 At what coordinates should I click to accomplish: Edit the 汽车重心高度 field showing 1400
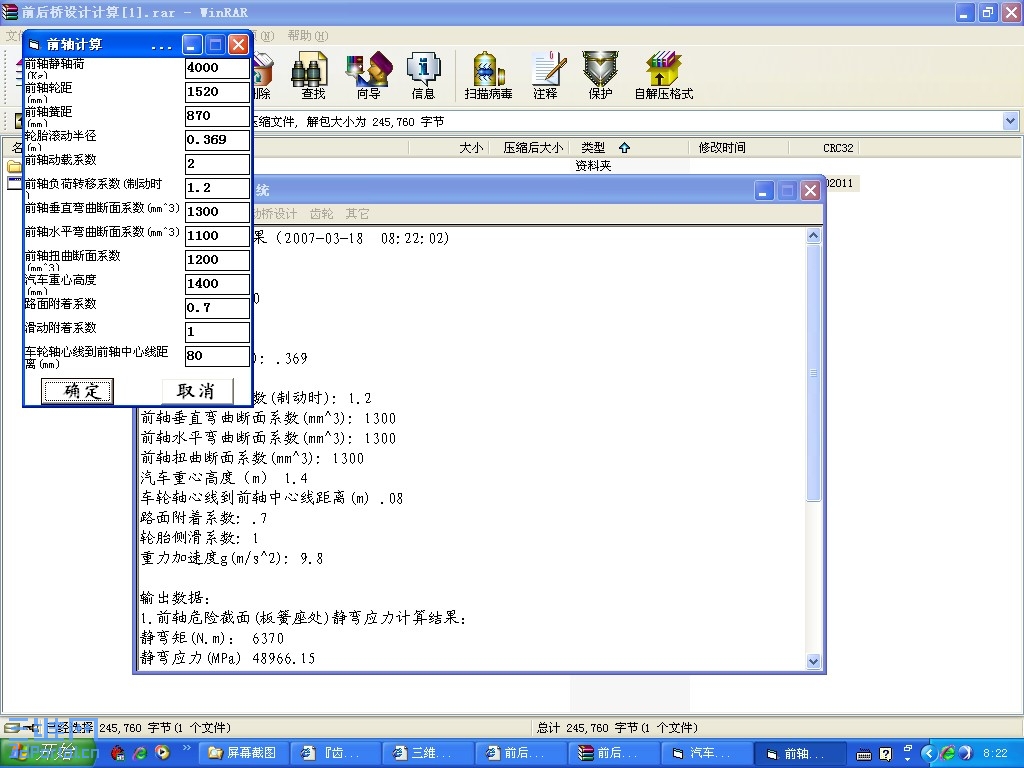pos(217,283)
